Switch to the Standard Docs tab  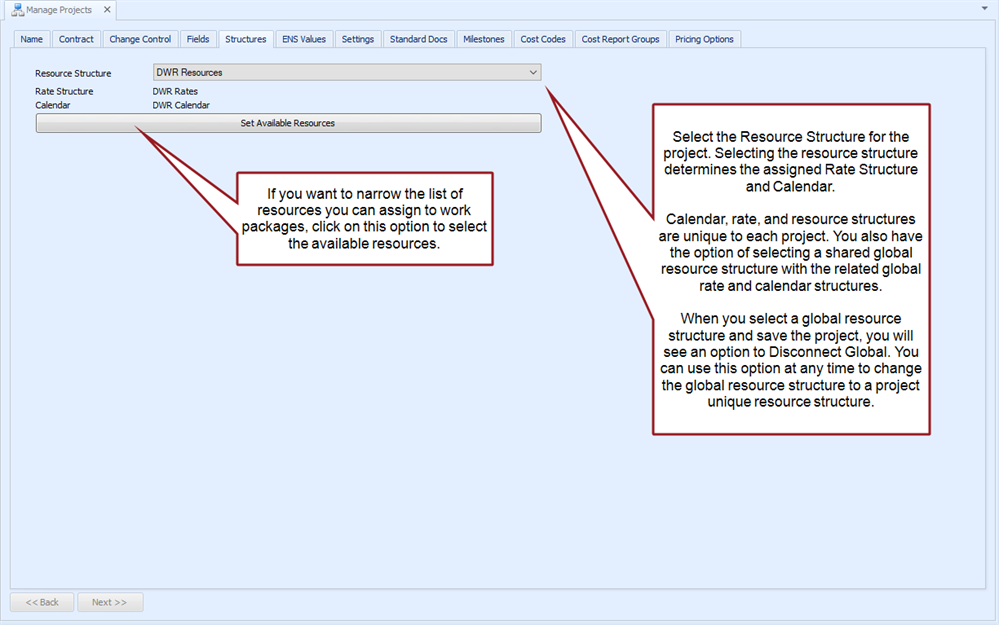point(418,39)
